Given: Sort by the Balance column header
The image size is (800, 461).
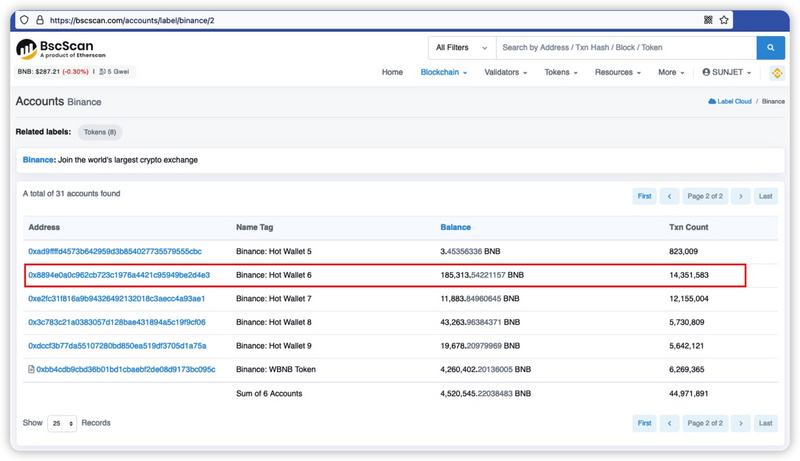Looking at the screenshot, I should (456, 227).
